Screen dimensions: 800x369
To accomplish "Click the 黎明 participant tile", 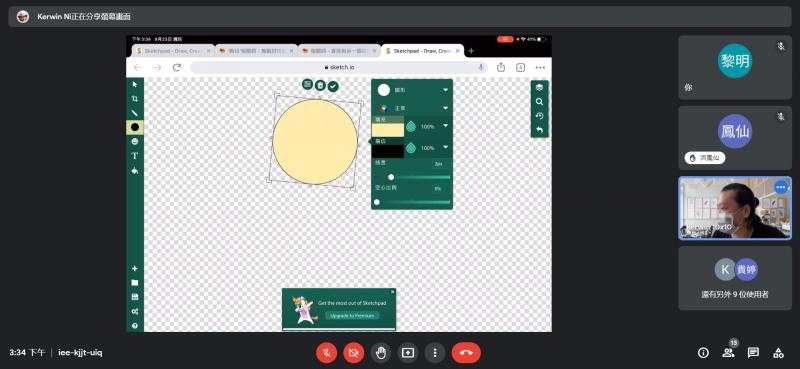I will coord(735,67).
